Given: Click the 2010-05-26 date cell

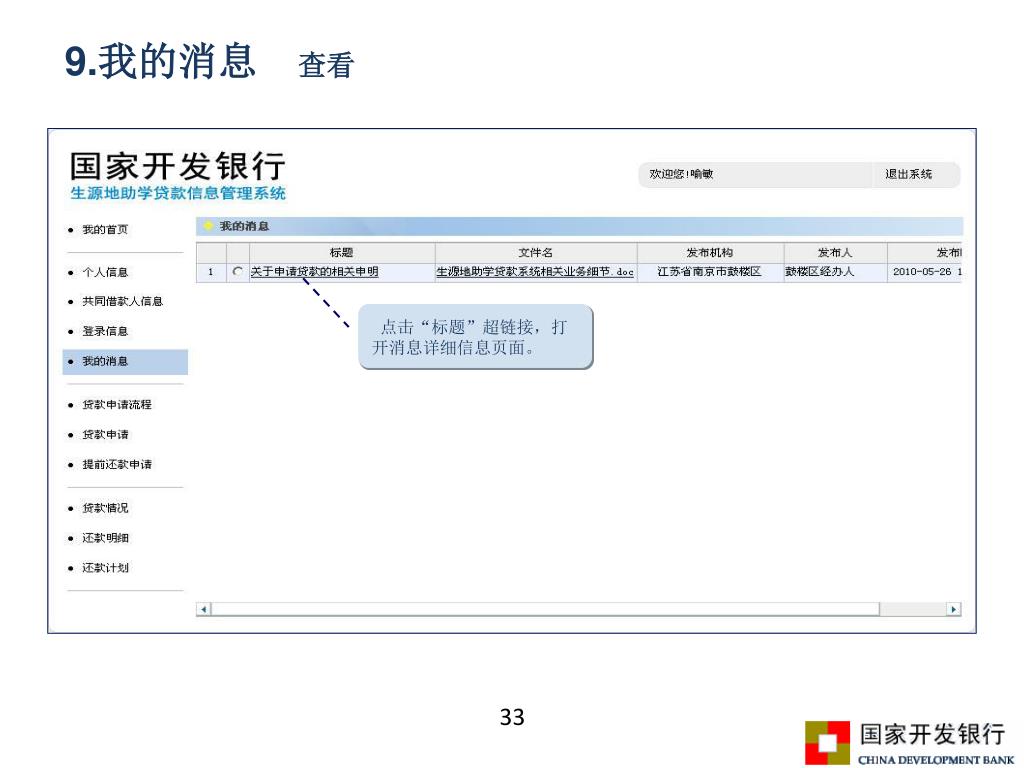Looking at the screenshot, I should click(x=925, y=272).
